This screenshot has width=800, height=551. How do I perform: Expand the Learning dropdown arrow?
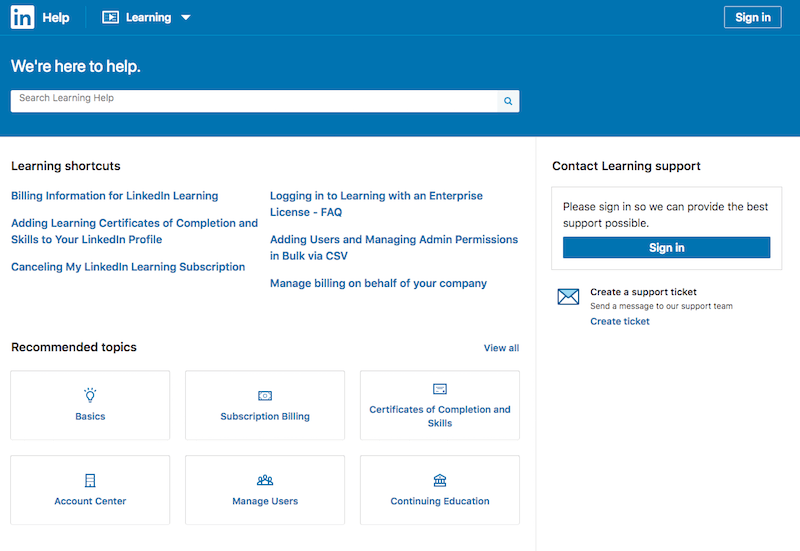pos(186,17)
